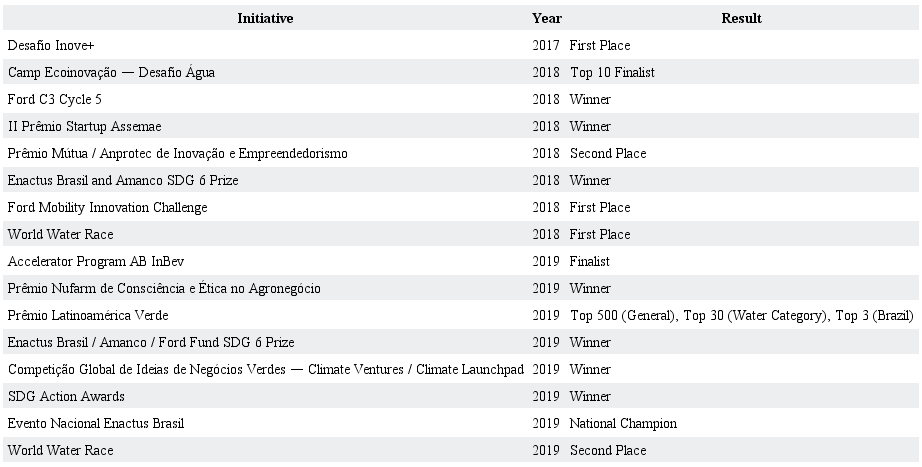Select Prêmio Mútua / Anprotec initiative cell
Viewport: 922px width, 467px height.
pos(177,153)
